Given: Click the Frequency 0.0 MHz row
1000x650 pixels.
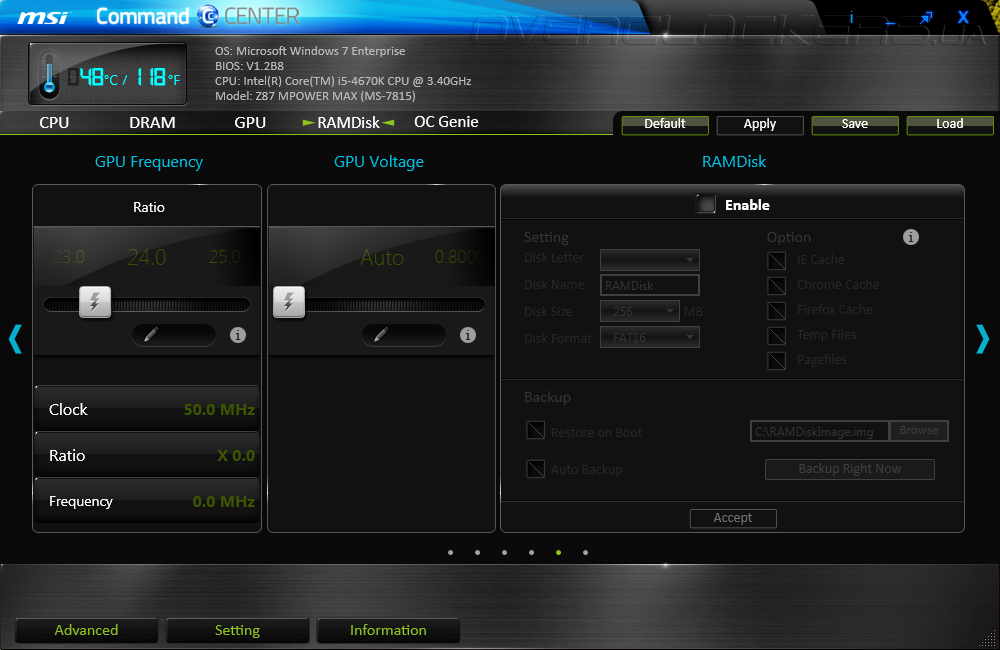Looking at the screenshot, I should click(x=147, y=501).
